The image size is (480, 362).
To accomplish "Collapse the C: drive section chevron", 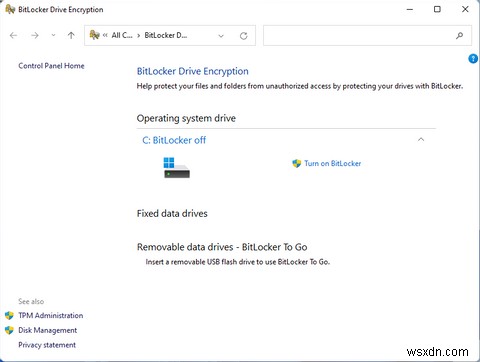I will 421,139.
